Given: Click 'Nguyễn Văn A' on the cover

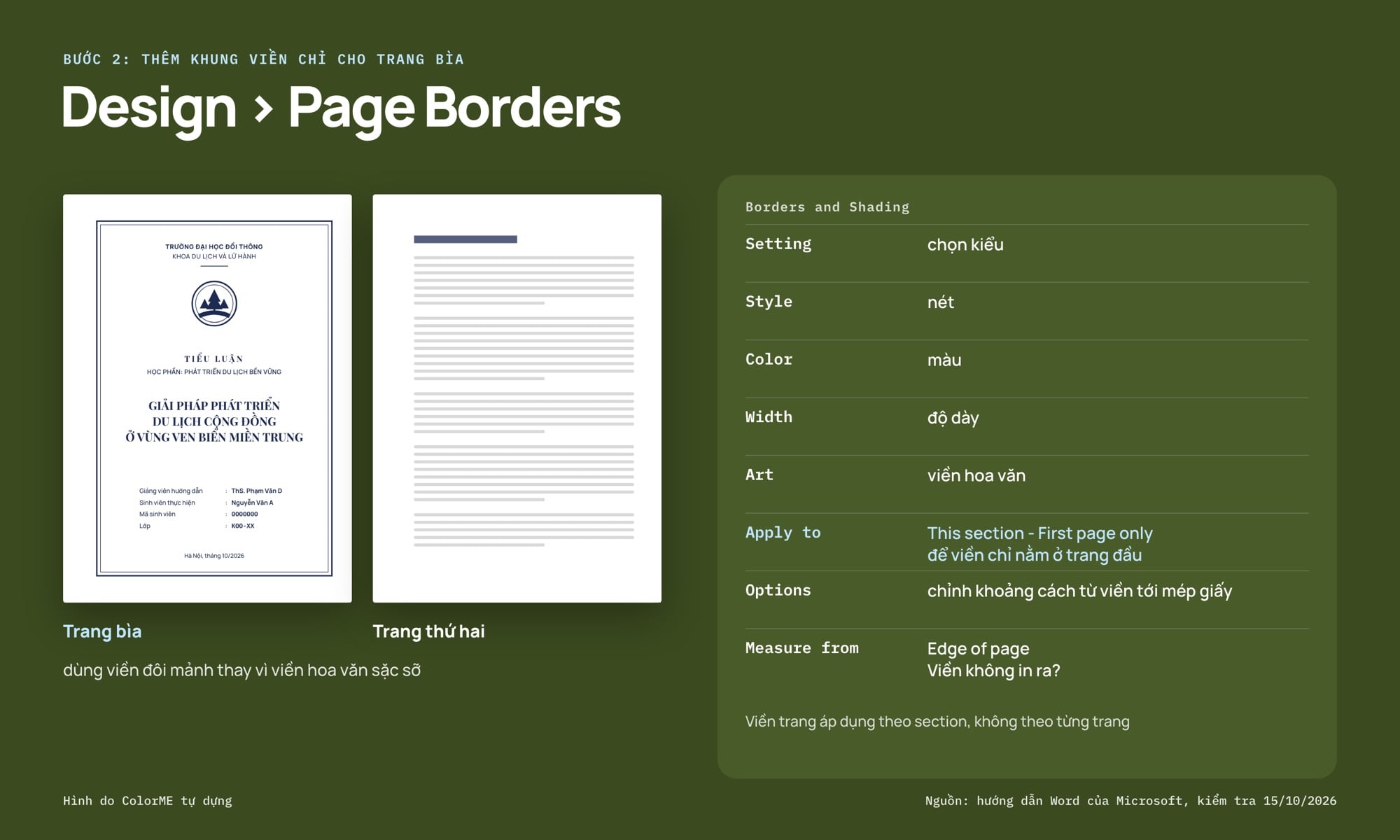Looking at the screenshot, I should pos(252,503).
